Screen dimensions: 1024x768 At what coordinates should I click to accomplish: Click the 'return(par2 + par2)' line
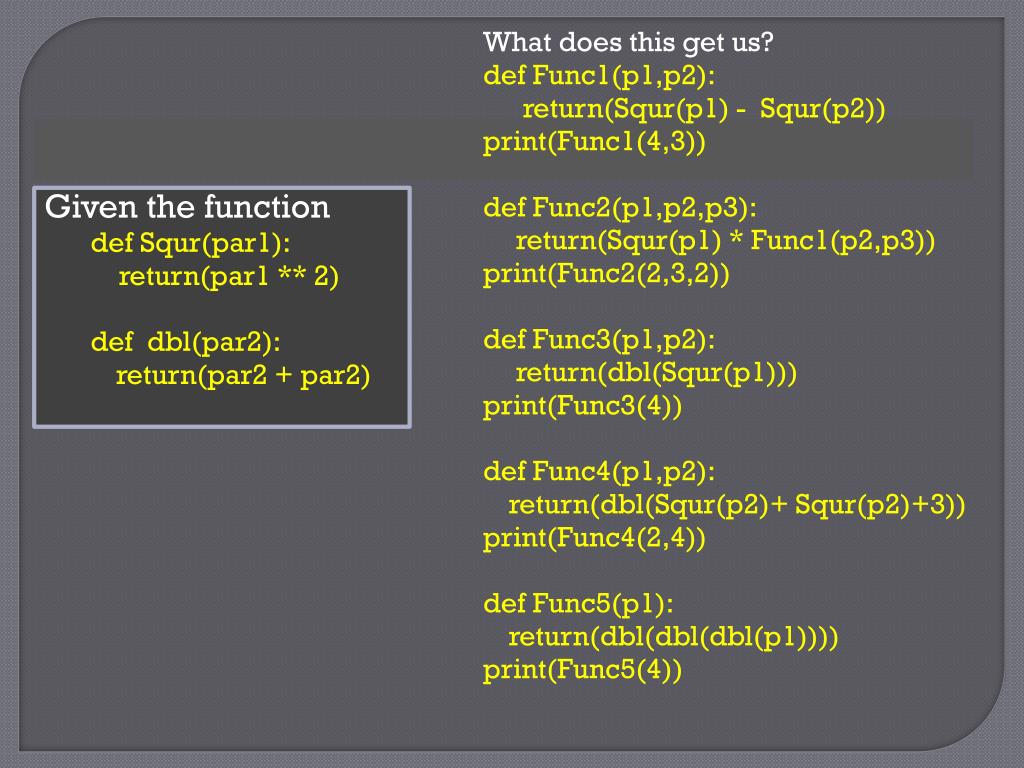(243, 376)
